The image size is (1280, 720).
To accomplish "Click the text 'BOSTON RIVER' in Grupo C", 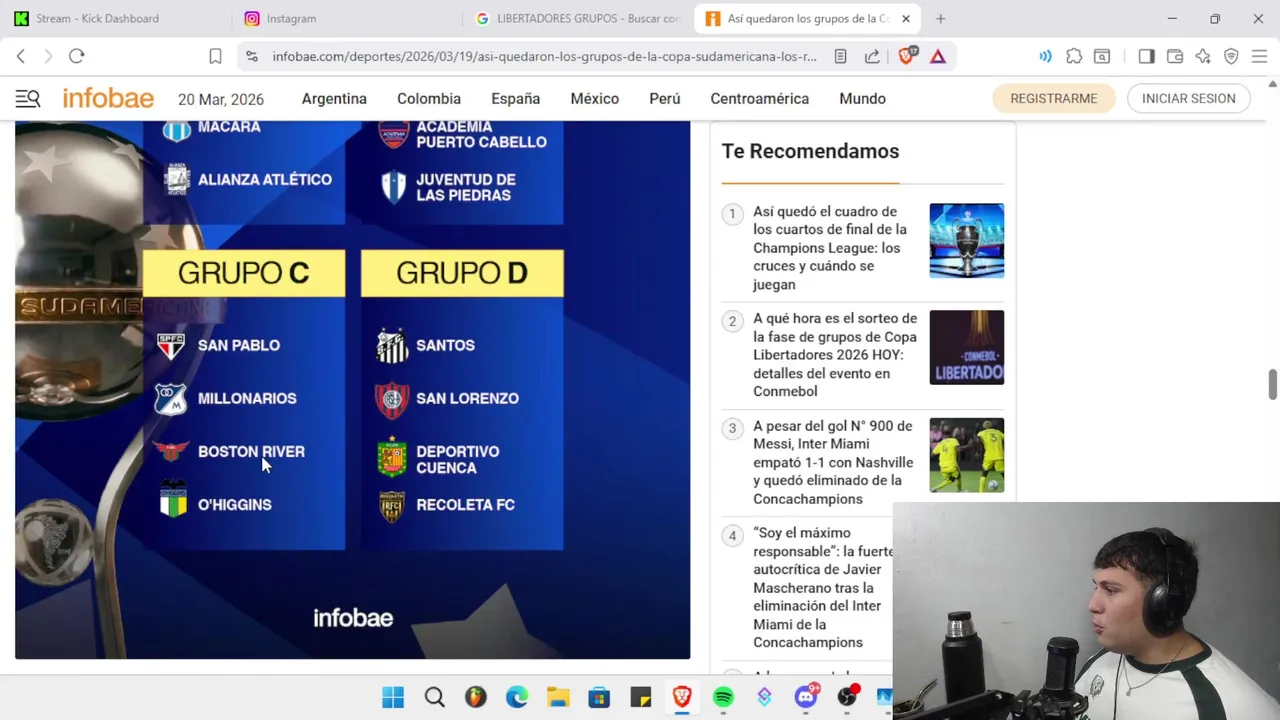I will (x=251, y=451).
